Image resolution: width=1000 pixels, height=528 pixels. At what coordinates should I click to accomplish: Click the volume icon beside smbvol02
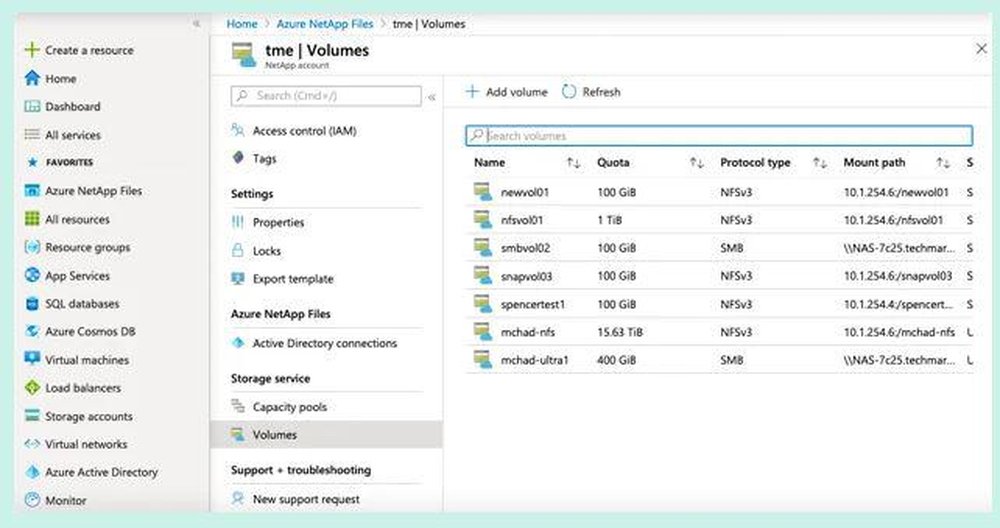(x=483, y=247)
